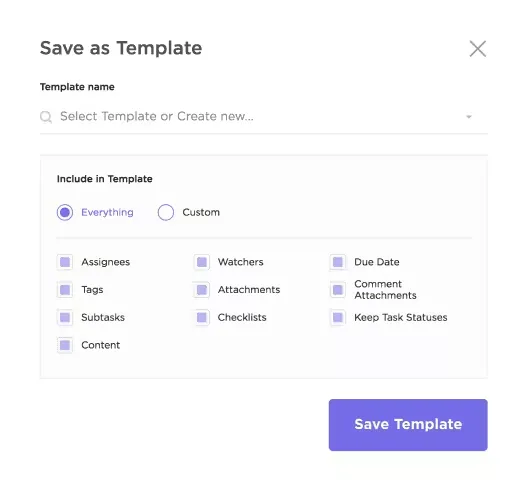Click the Everything label text
Image resolution: width=528 pixels, height=491 pixels.
[x=107, y=212]
